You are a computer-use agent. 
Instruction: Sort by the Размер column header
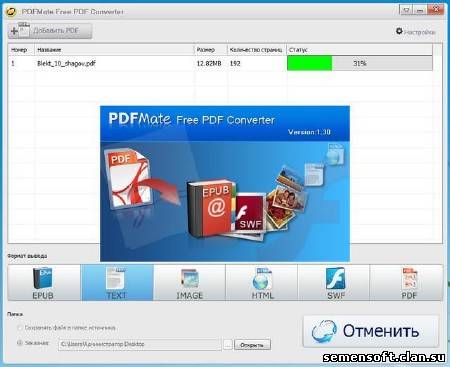[x=210, y=50]
